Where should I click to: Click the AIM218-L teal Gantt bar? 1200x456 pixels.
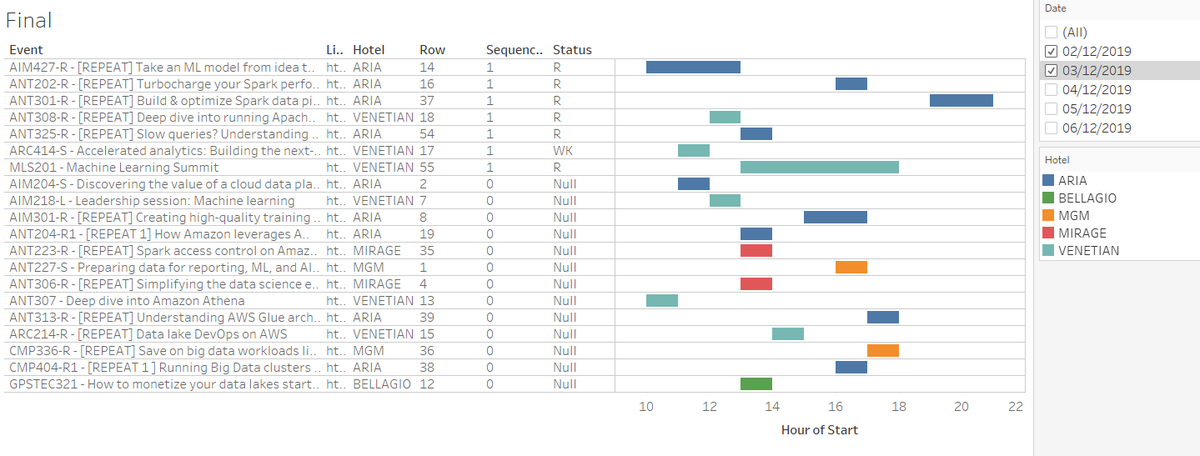(x=725, y=200)
